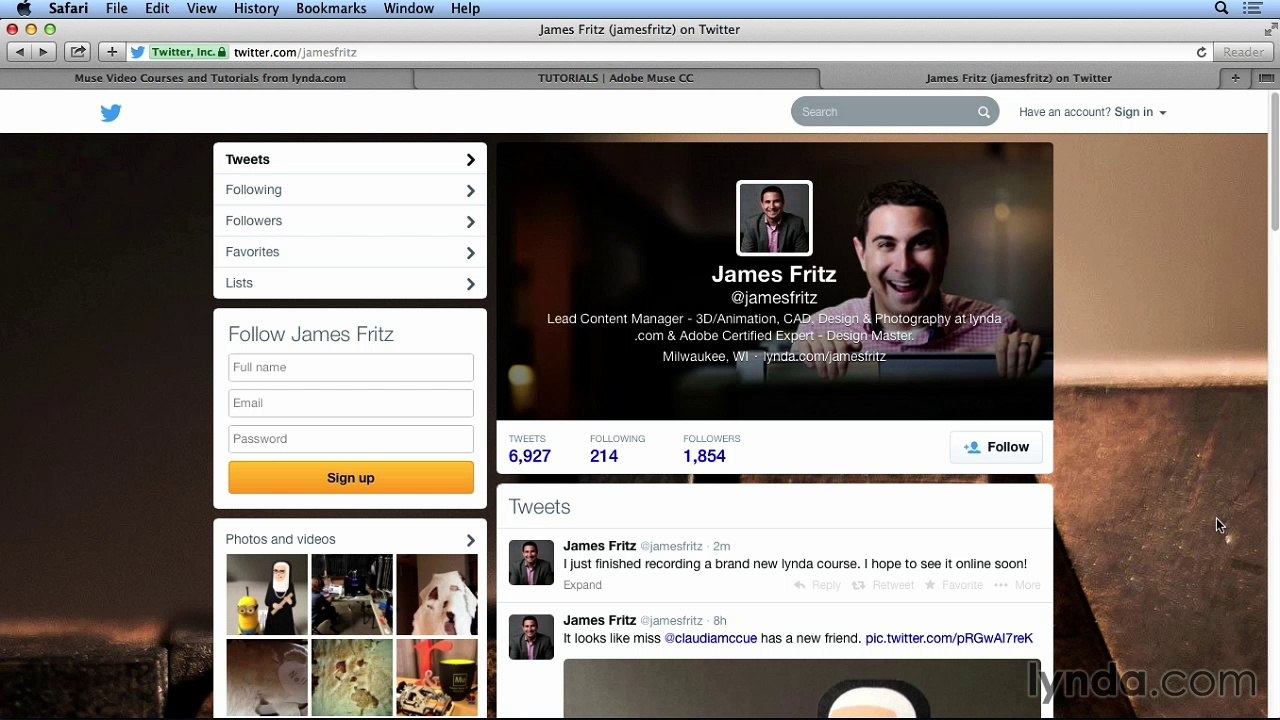Click the 6,927 tweets count
The height and width of the screenshot is (720, 1280).
[530, 456]
